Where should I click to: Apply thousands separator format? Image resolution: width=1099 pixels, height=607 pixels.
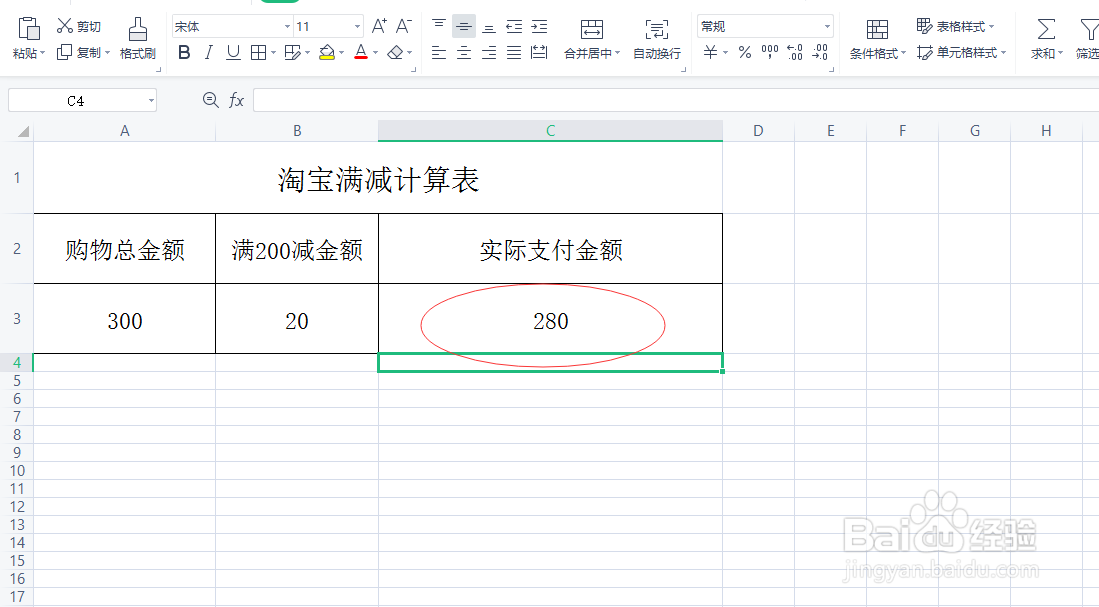770,53
